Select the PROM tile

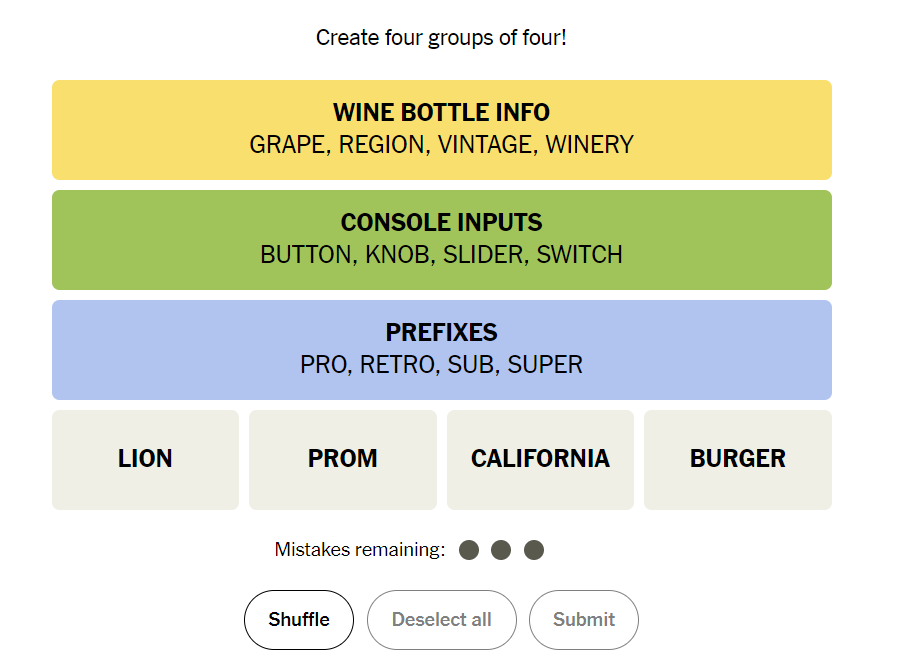[x=342, y=459]
